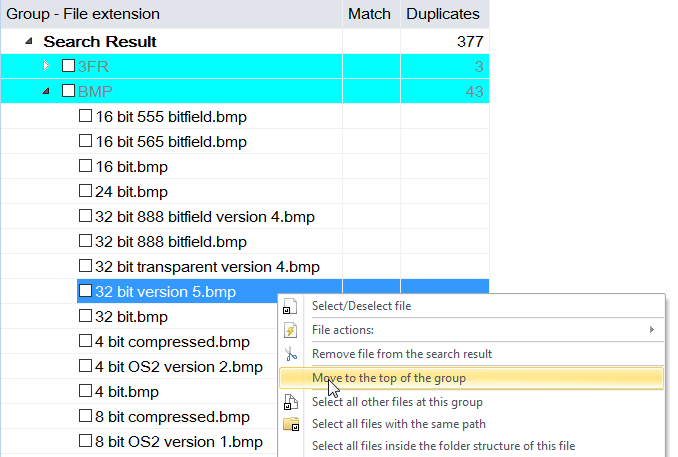Sort by the Duplicates column header
This screenshot has height=457, width=678.
point(443,14)
